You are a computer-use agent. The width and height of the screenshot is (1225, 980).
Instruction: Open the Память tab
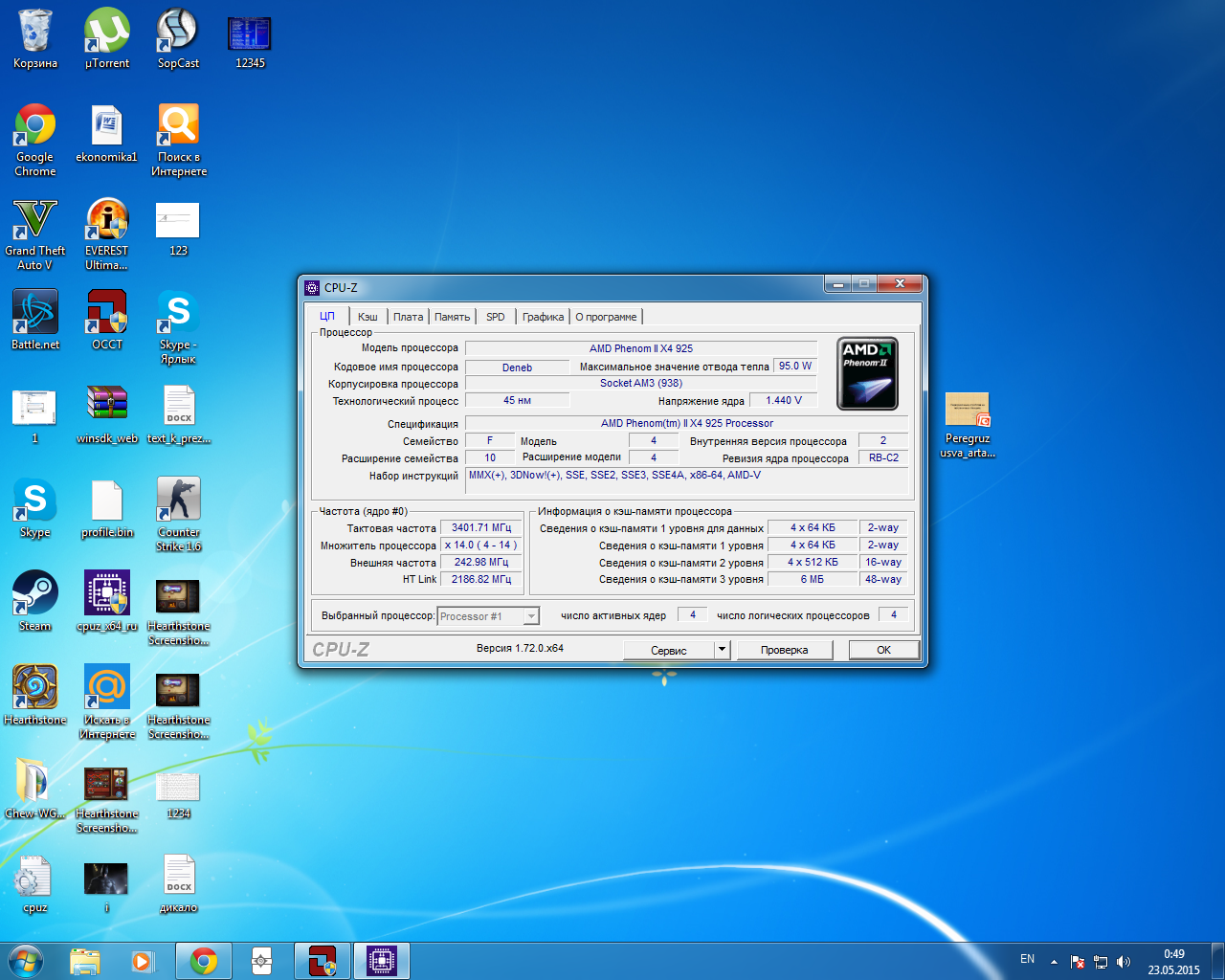pos(452,317)
